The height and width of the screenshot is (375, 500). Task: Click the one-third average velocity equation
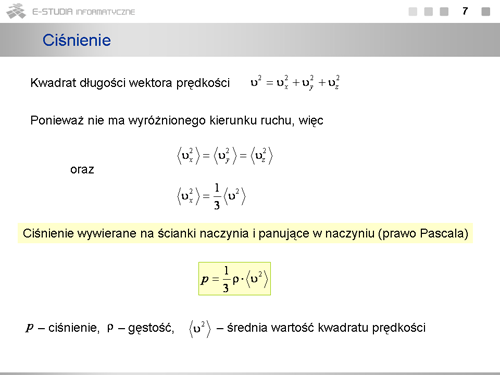(x=211, y=196)
